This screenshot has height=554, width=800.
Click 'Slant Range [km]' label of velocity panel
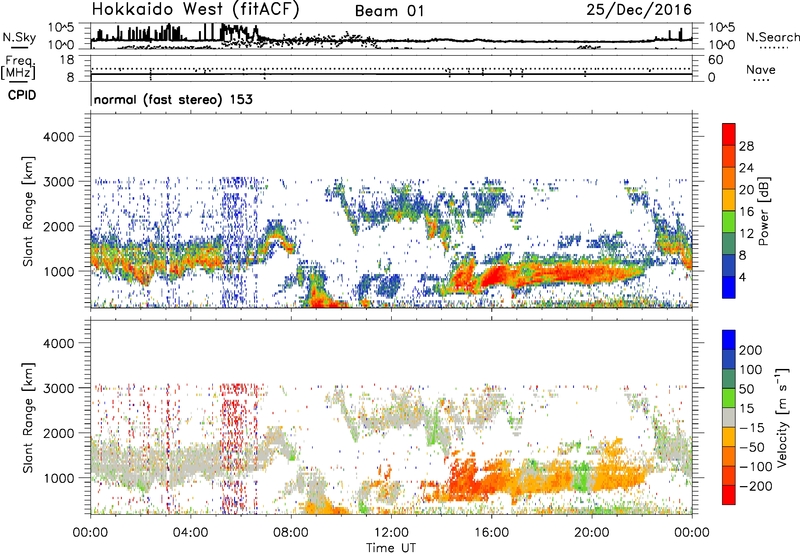pyautogui.click(x=28, y=417)
